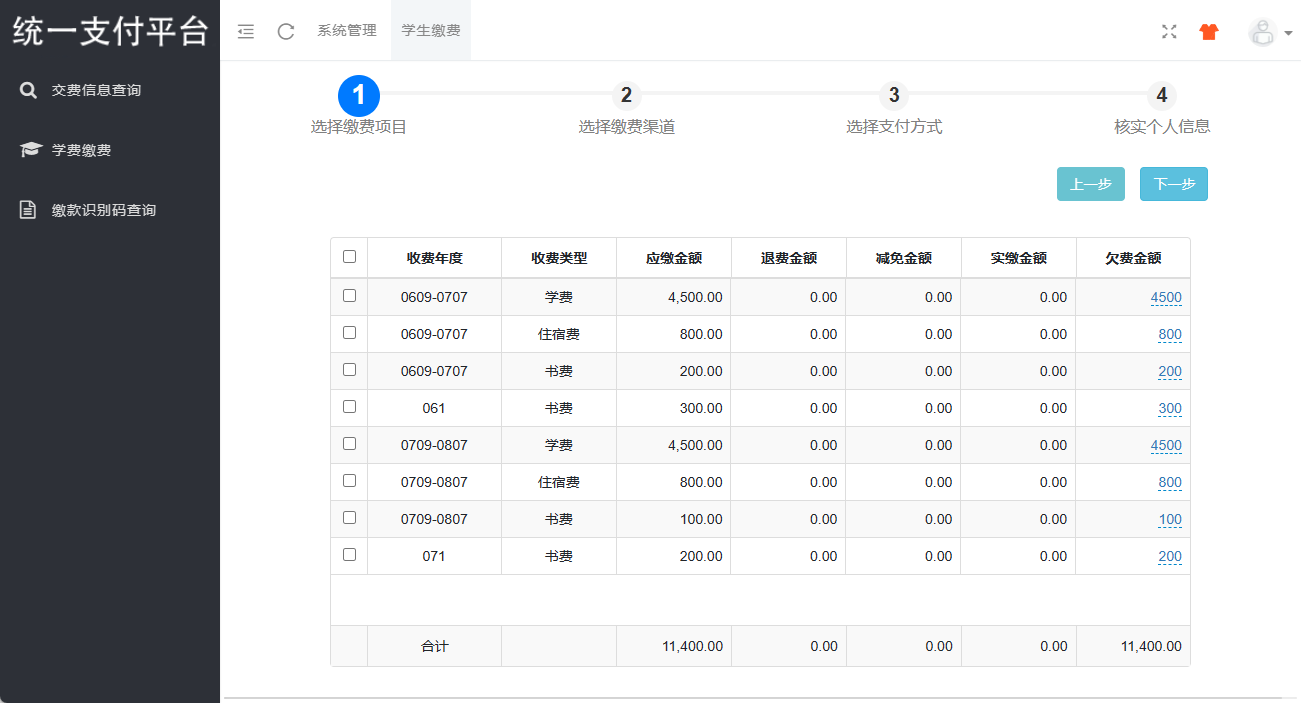This screenshot has width=1301, height=703.
Task: Click 欠费金额 link 200 for 0609-0707 书费
Action: (1170, 371)
